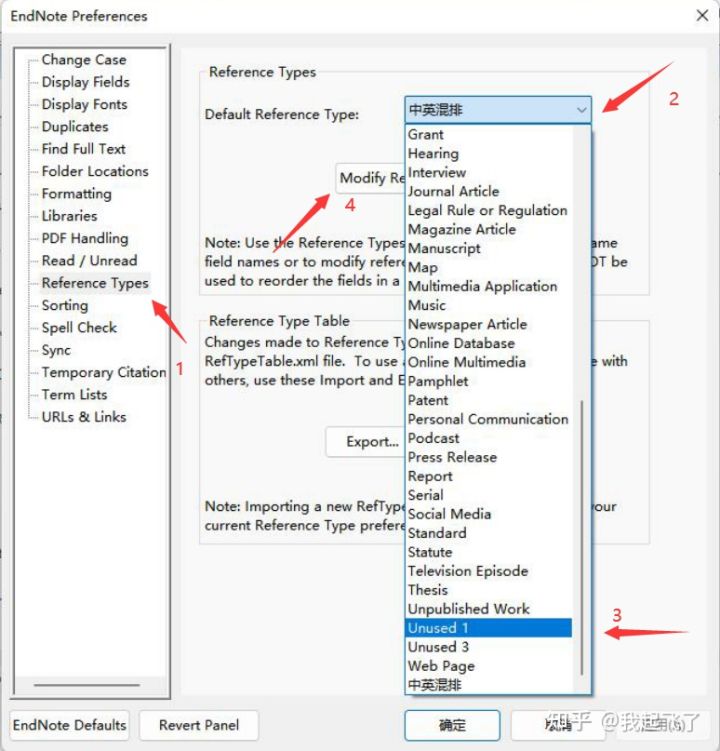The width and height of the screenshot is (720, 751).
Task: Select Temporary Citations category
Action: pyautogui.click(x=103, y=373)
